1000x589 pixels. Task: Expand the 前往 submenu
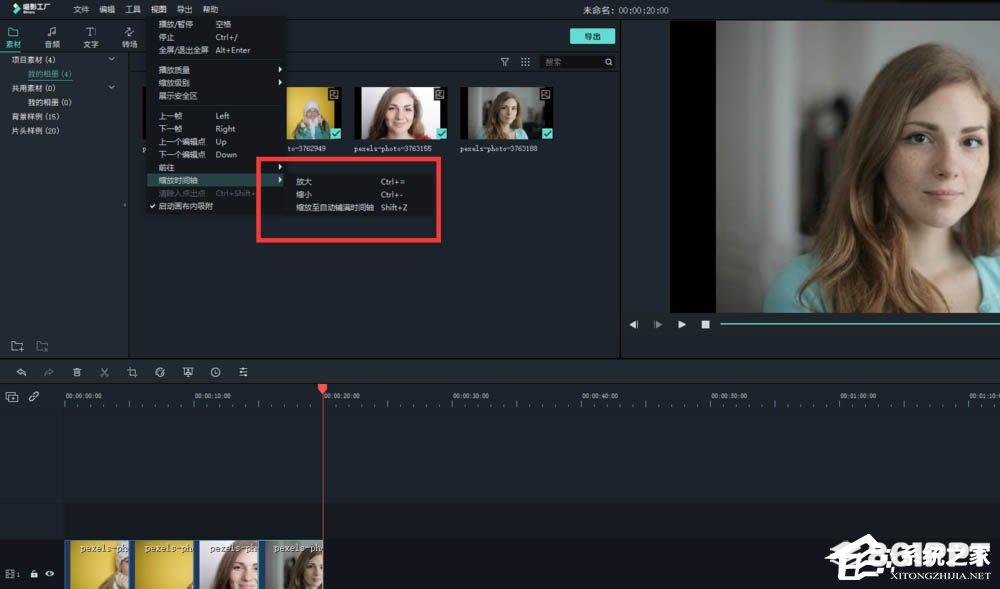pyautogui.click(x=216, y=168)
